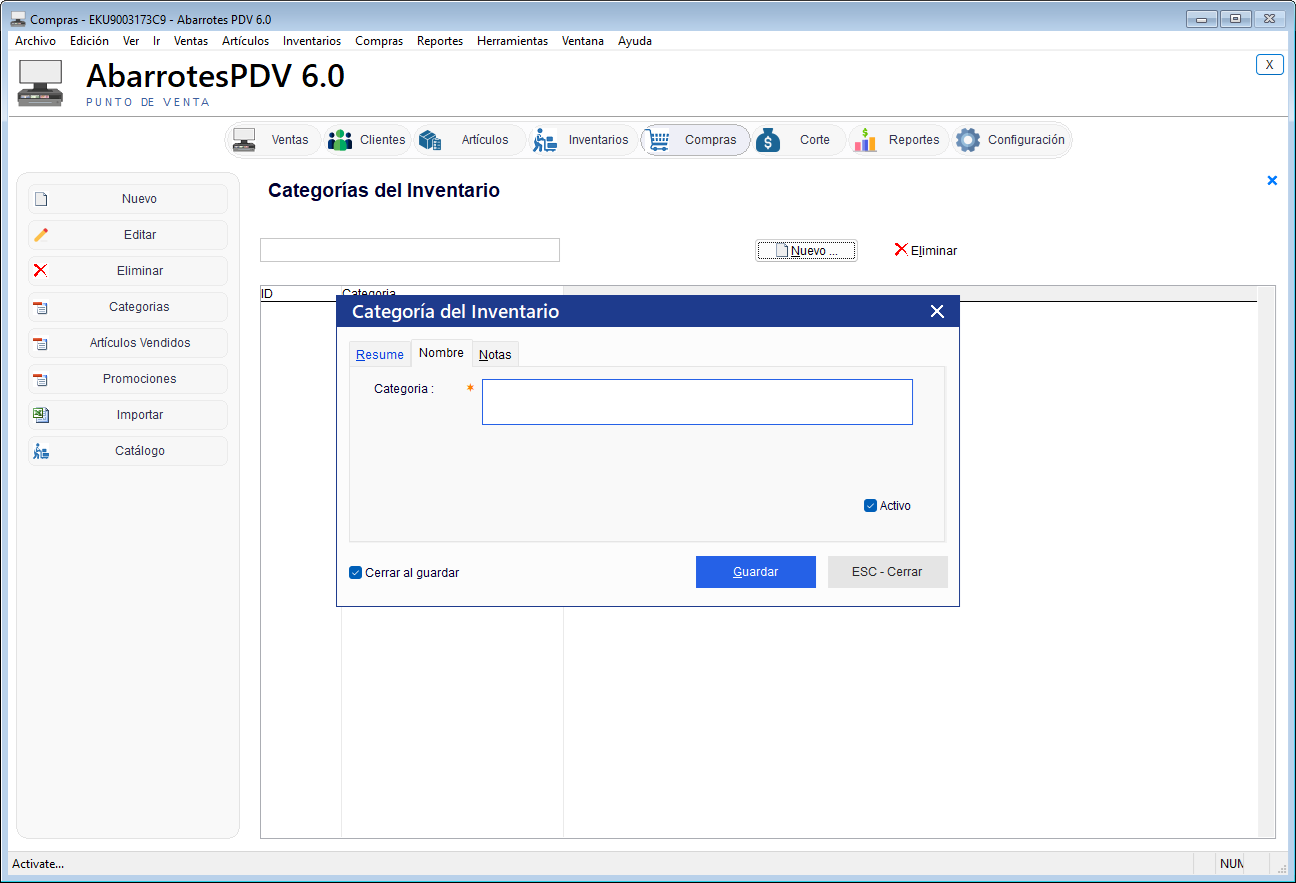The height and width of the screenshot is (883, 1296).
Task: Open the Ir menu
Action: 157,41
